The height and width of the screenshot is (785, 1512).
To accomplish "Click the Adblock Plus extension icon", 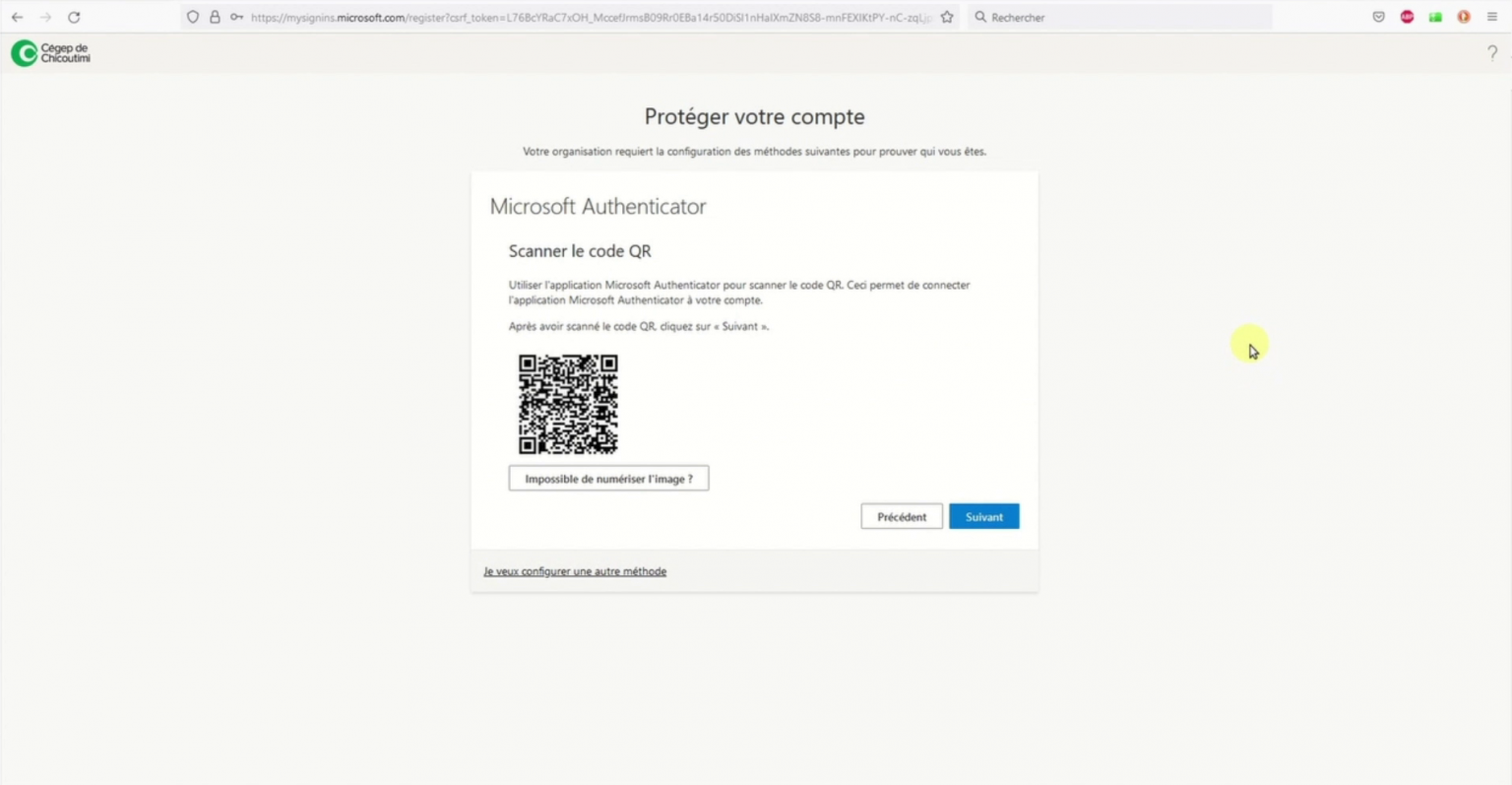I will [x=1407, y=17].
